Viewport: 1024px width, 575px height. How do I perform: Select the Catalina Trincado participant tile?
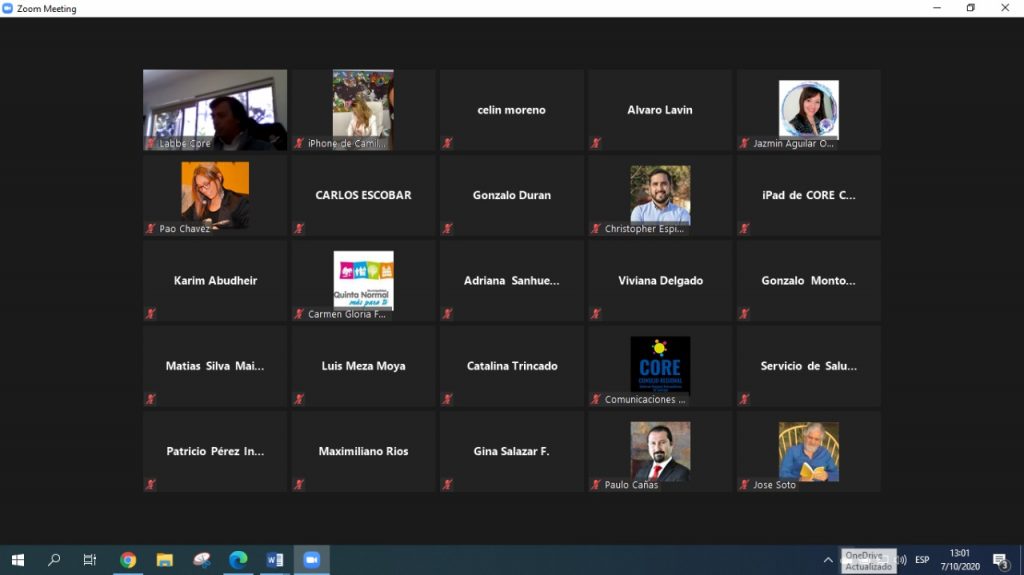tap(512, 366)
